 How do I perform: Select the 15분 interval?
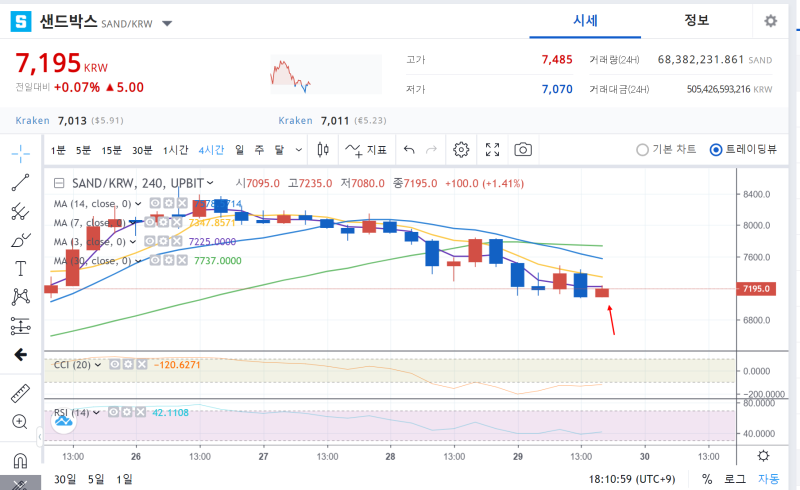click(111, 150)
